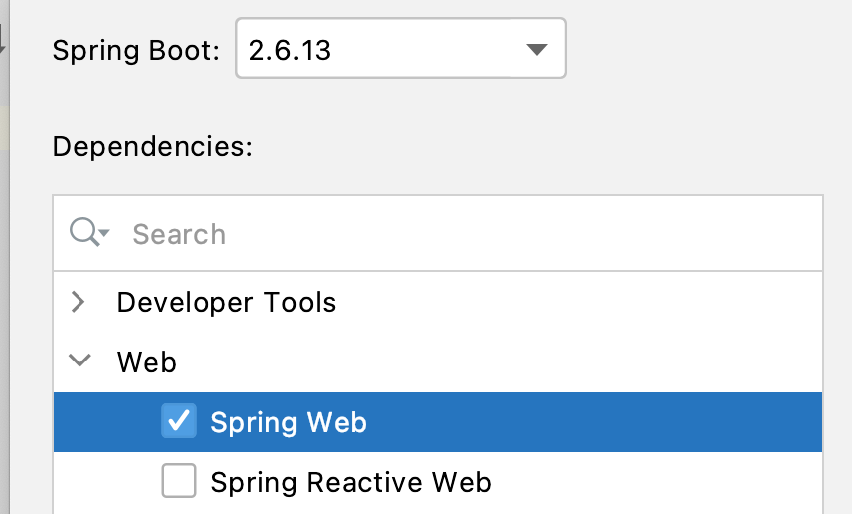This screenshot has width=852, height=514.
Task: Expand the Developer Tools category
Action: click(x=79, y=302)
